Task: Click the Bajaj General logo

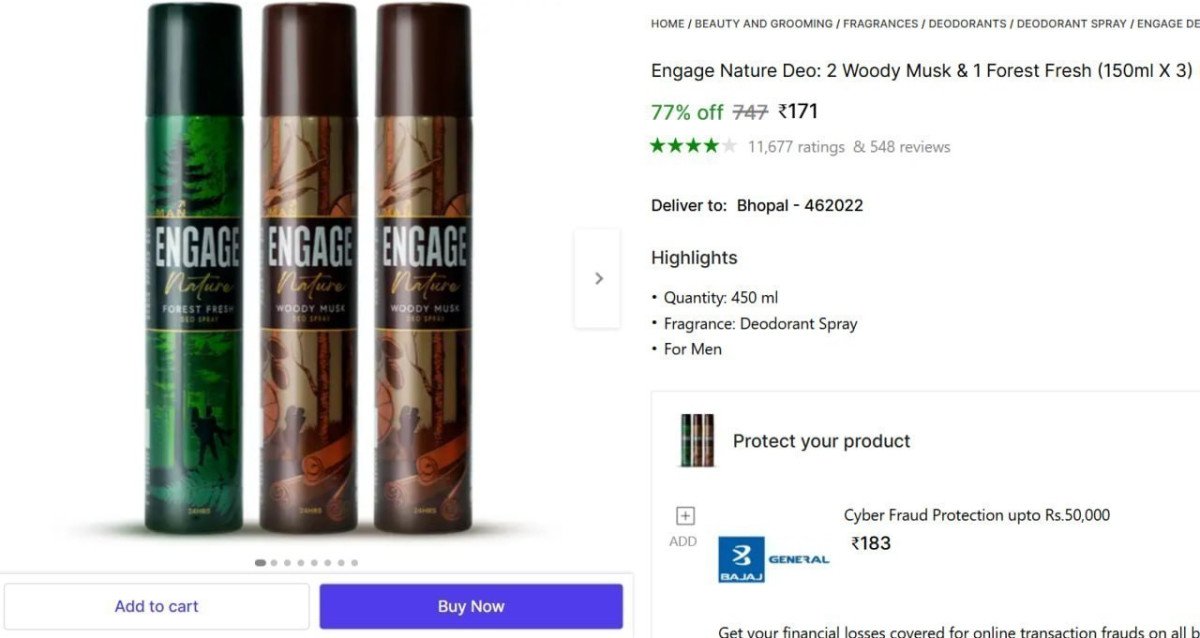Action: (774, 559)
